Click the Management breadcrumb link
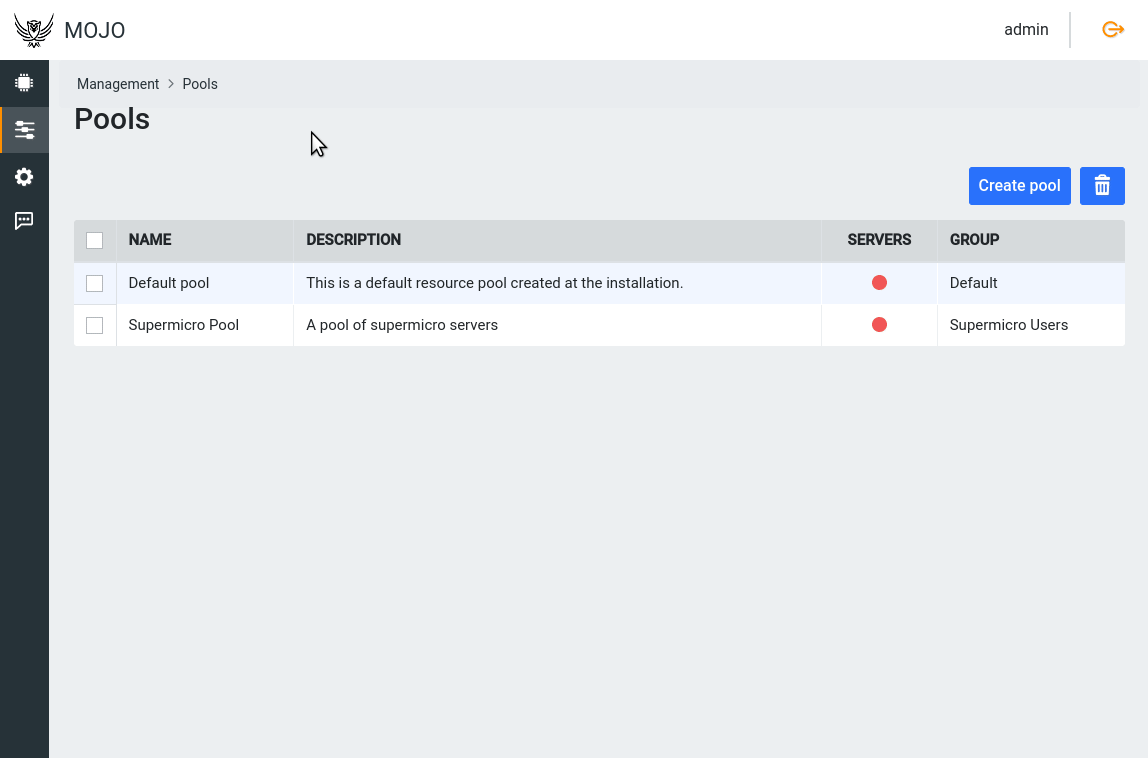The height and width of the screenshot is (758, 1148). coord(118,84)
